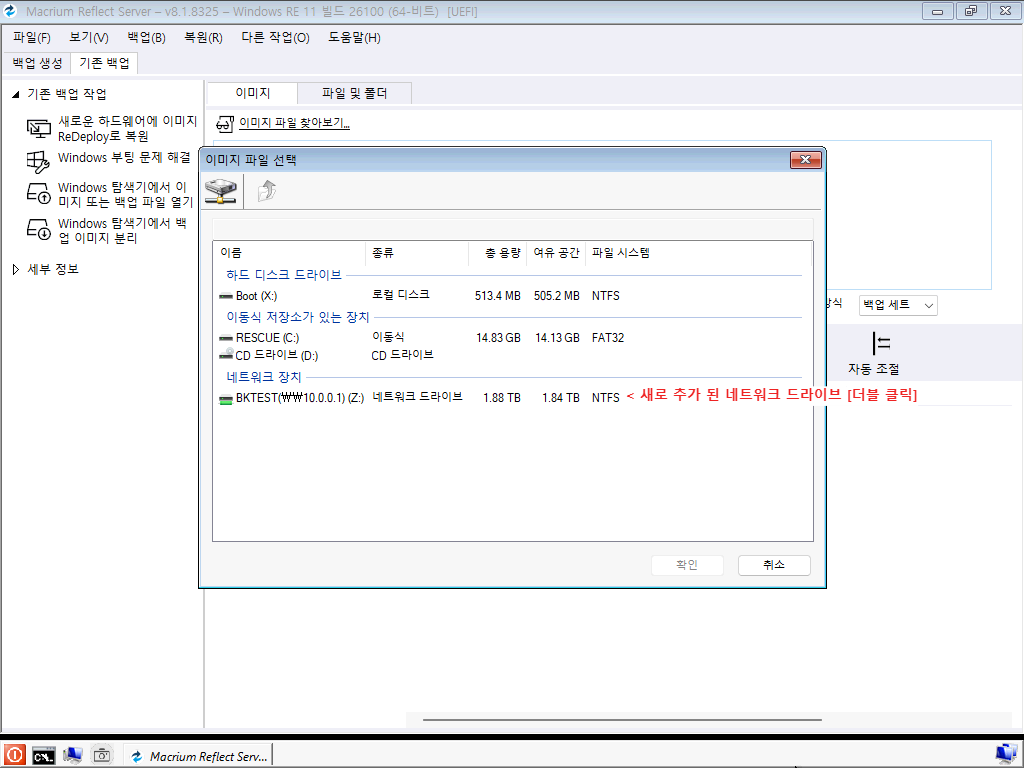Click the 14.13 GB free space cell
The width and height of the screenshot is (1024, 768).
(x=557, y=338)
